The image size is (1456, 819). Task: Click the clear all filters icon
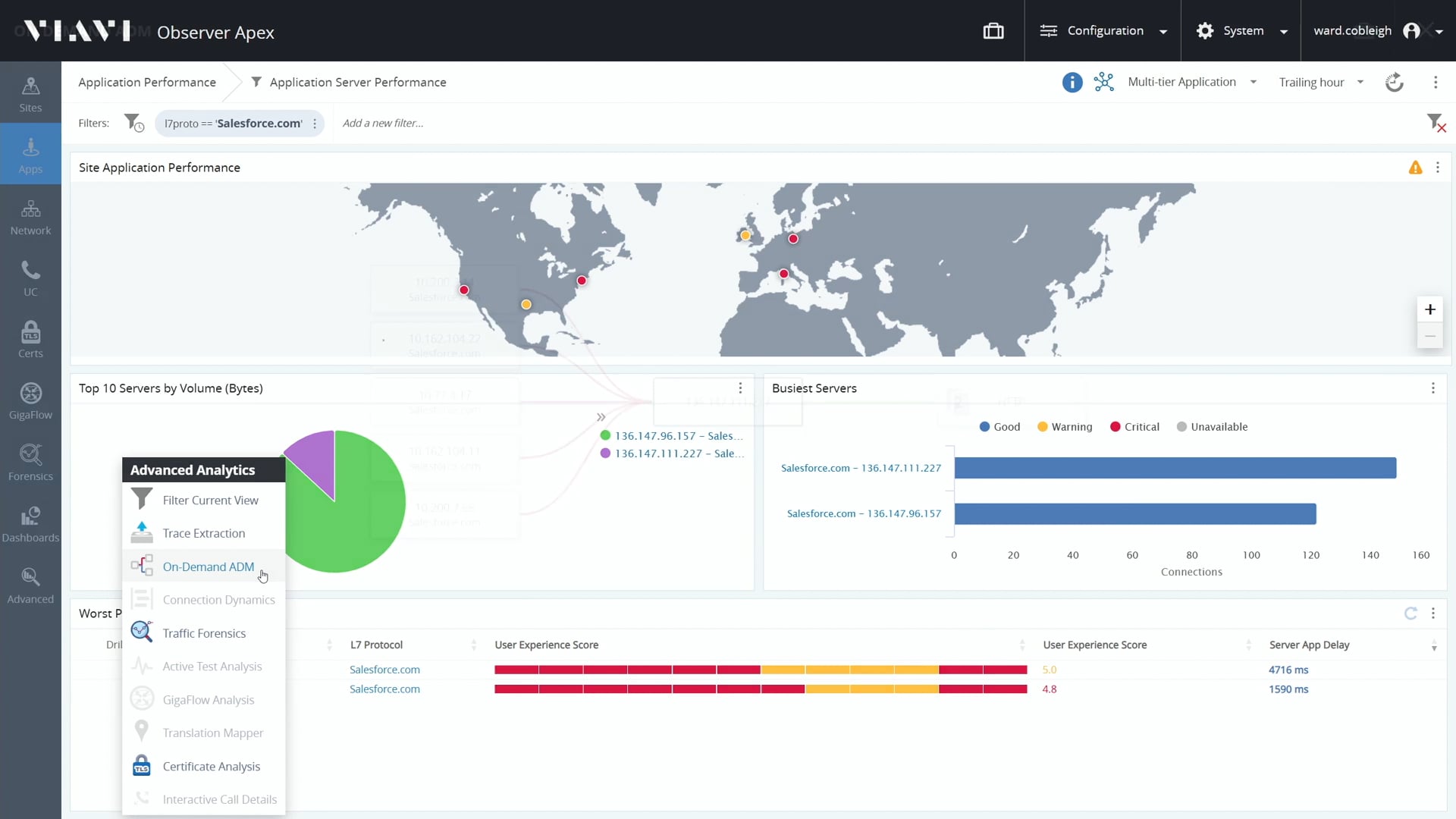tap(1436, 123)
